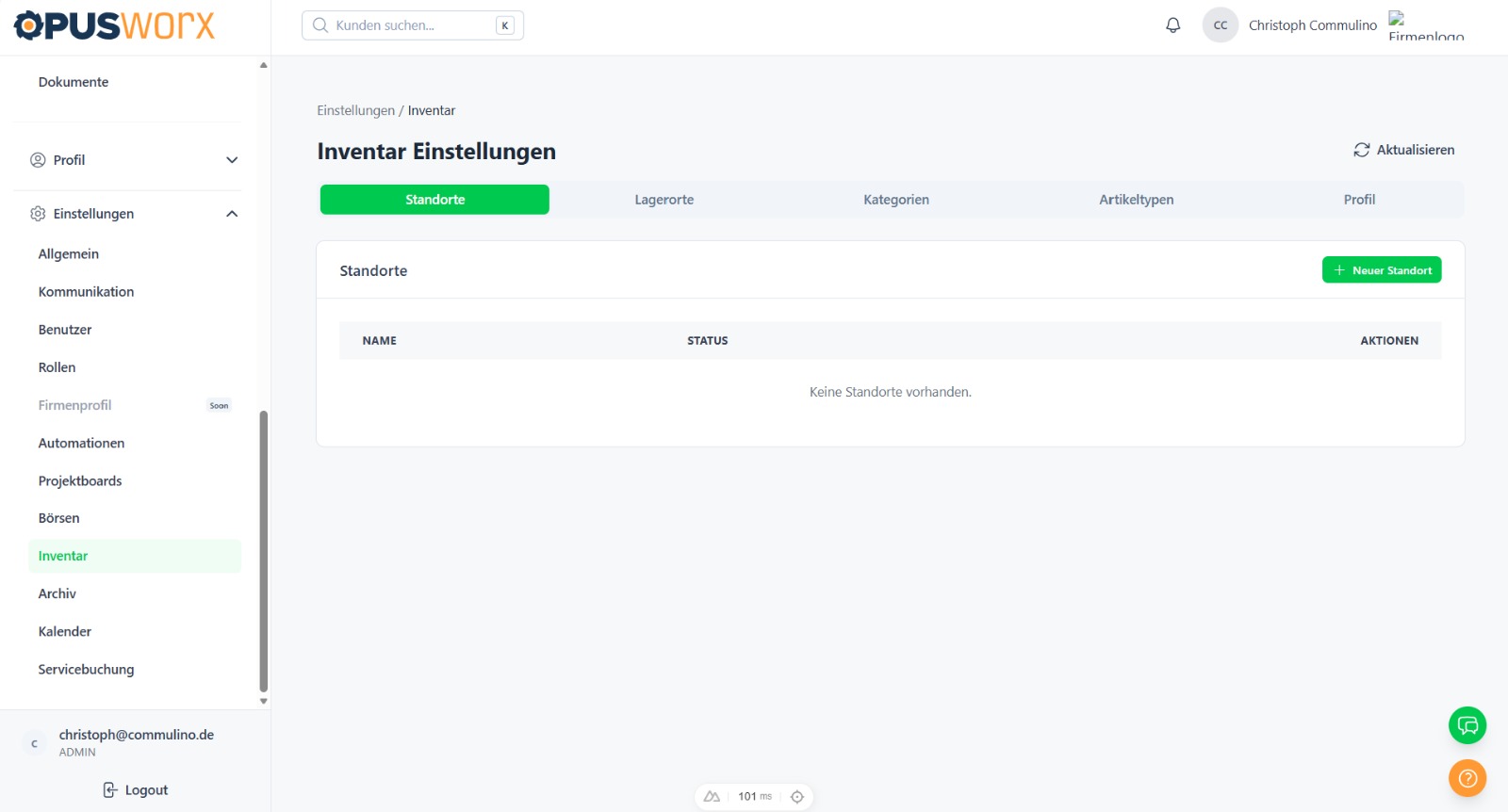Open Rollen settings
1508x812 pixels.
pyautogui.click(x=135, y=367)
